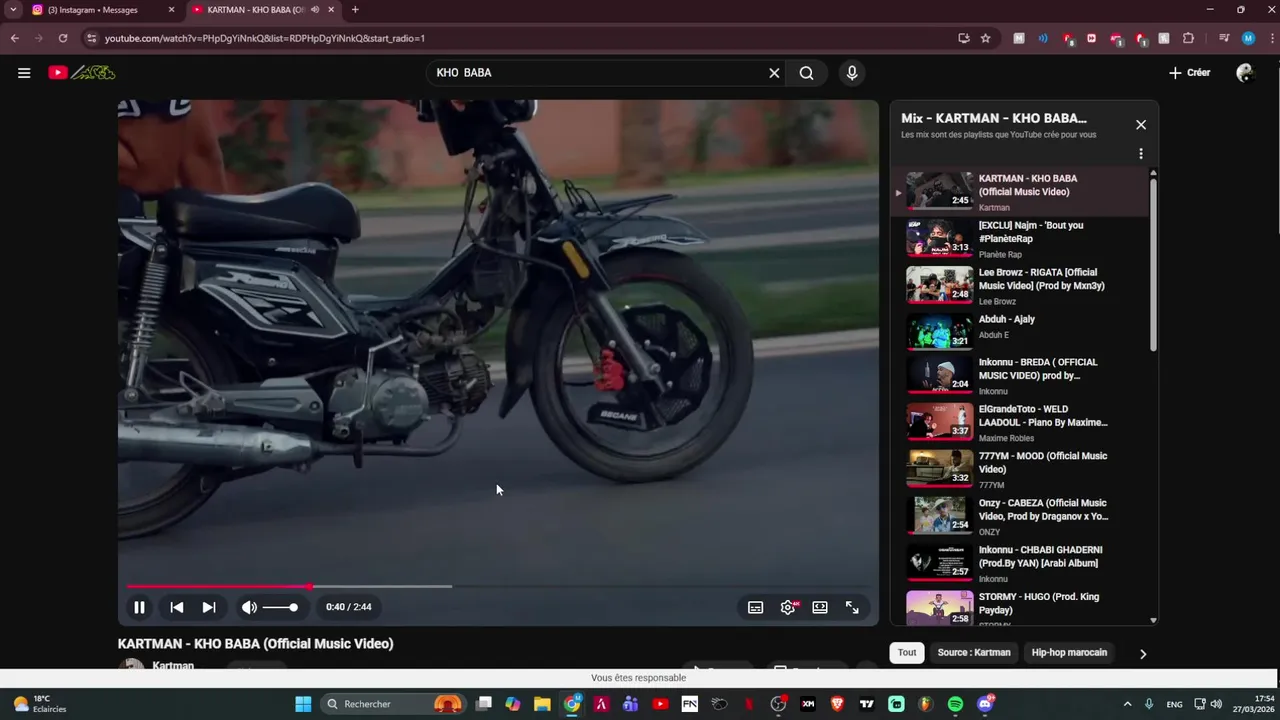Open the ENG language switcher
1280x720 pixels.
1175,704
